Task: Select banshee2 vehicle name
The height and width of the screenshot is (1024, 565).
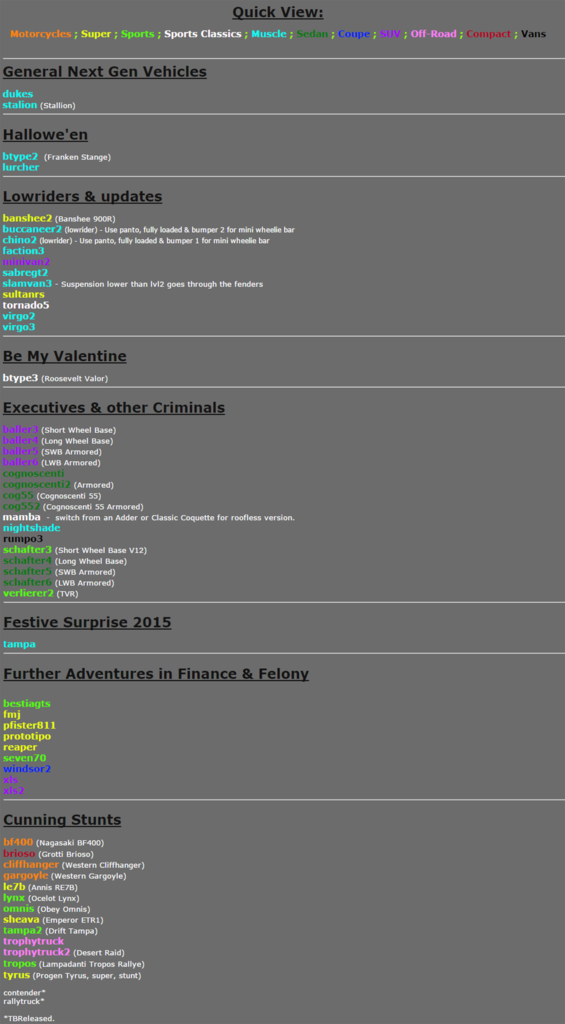Action: pos(27,218)
